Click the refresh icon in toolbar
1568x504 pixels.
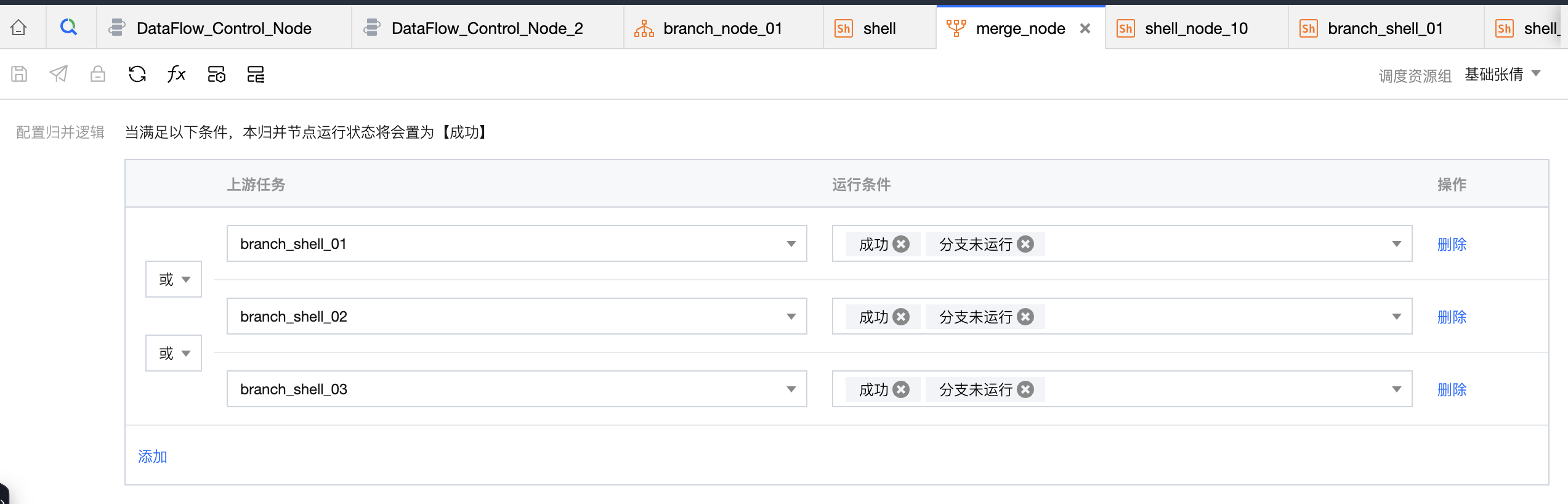137,75
